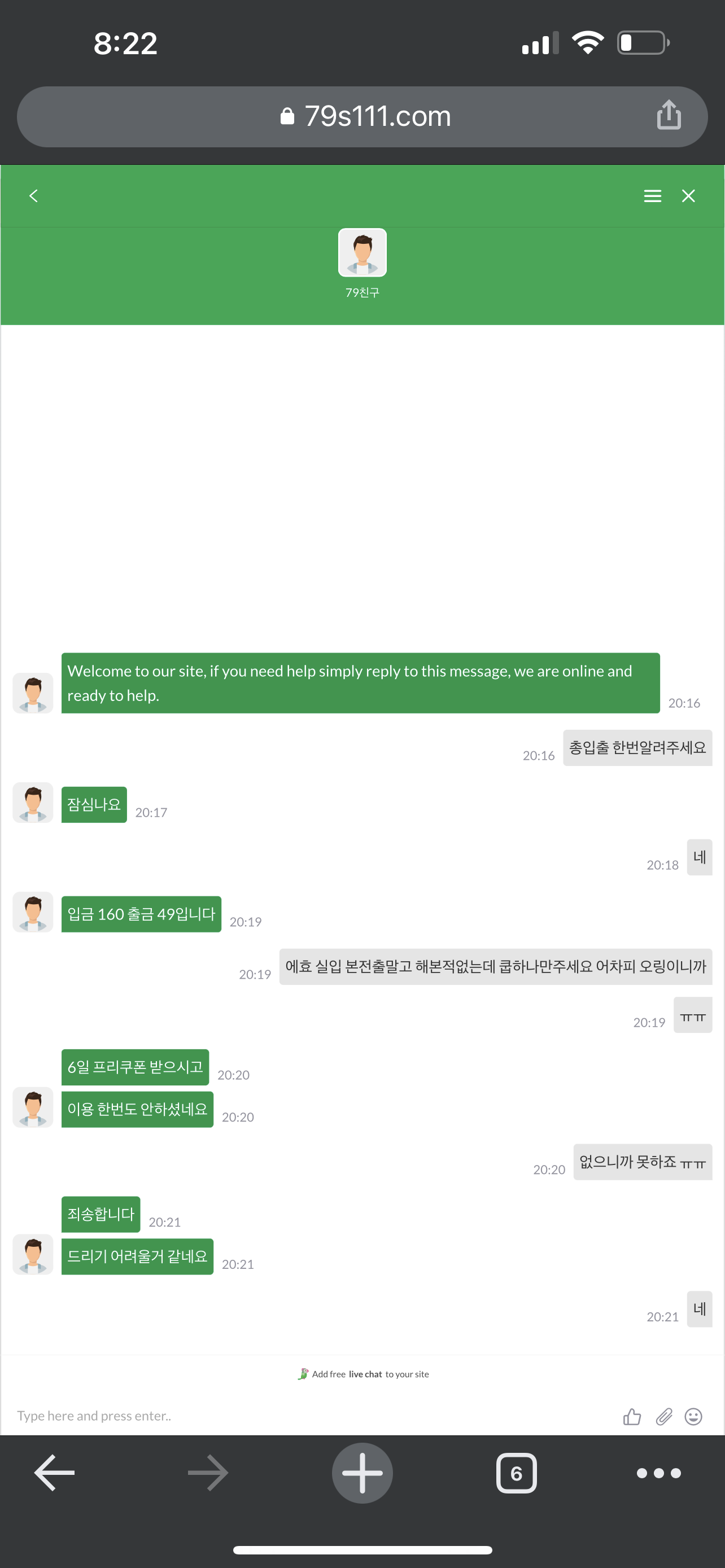This screenshot has height=1568, width=725.
Task: Show open tabs via the 6 counter
Action: (x=516, y=1473)
